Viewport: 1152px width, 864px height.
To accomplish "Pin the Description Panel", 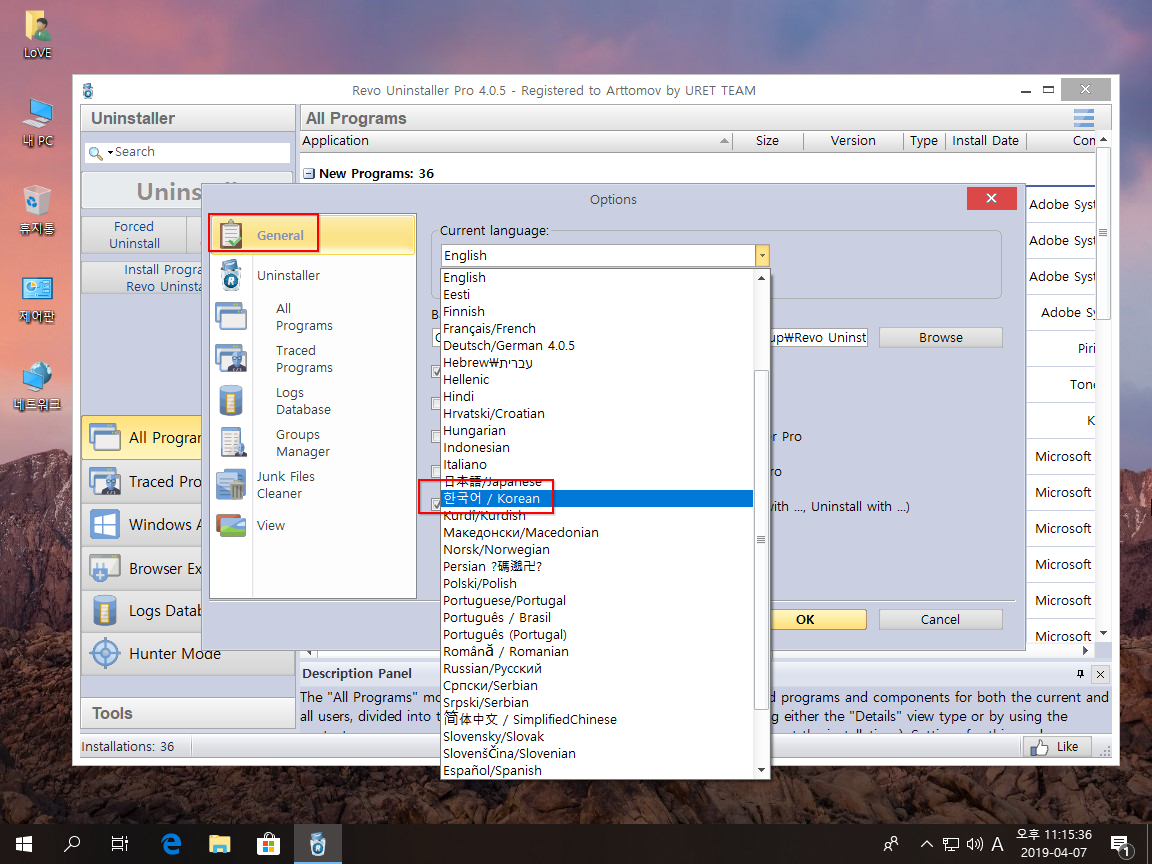I will (x=1080, y=674).
